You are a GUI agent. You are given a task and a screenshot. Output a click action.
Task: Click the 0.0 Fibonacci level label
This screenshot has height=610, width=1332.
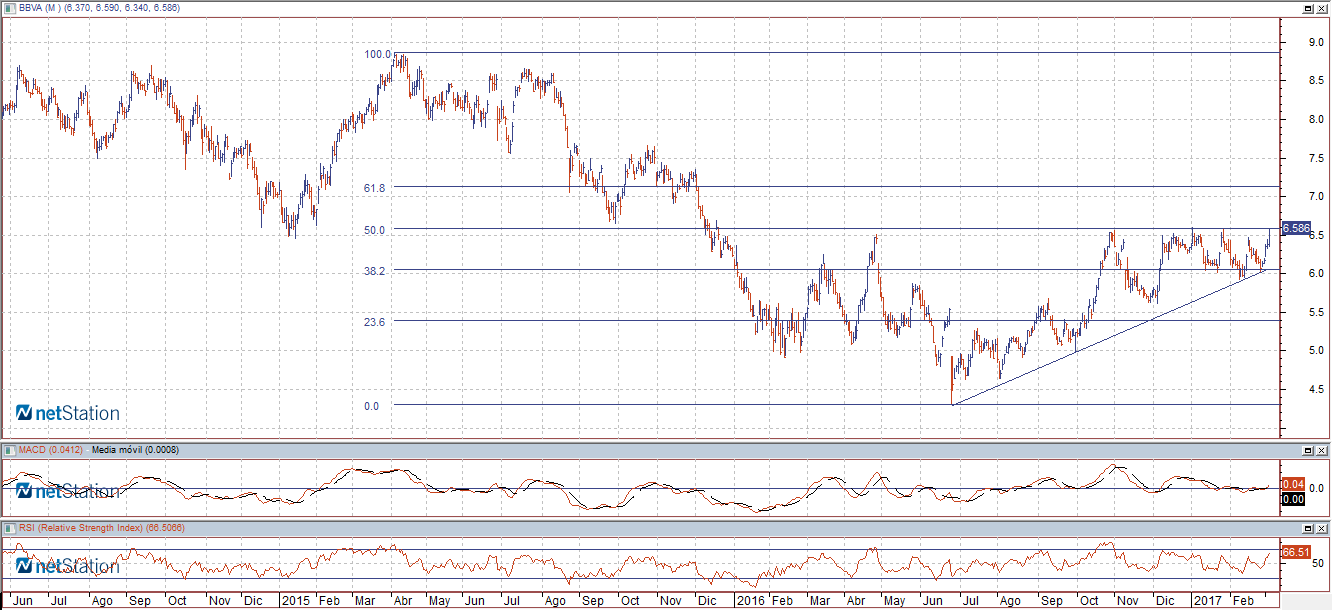tap(371, 405)
